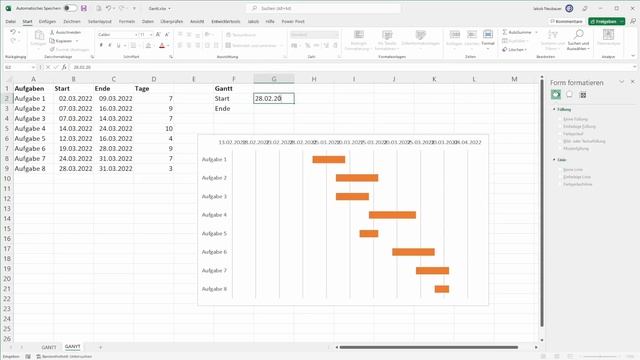Select the Keine Linie radio option
Screen dimensions: 640x360
560,169
